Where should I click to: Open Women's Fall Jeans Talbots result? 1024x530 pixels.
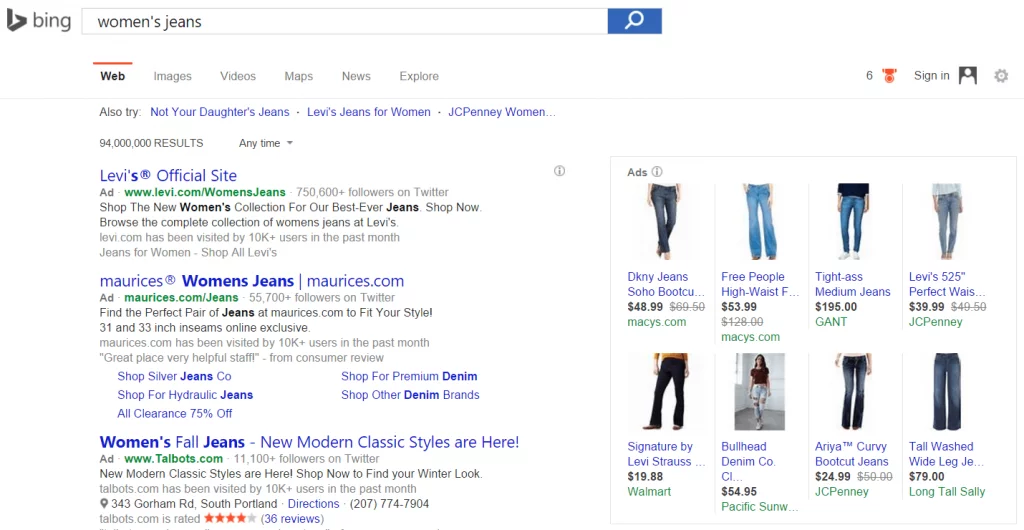click(x=309, y=442)
